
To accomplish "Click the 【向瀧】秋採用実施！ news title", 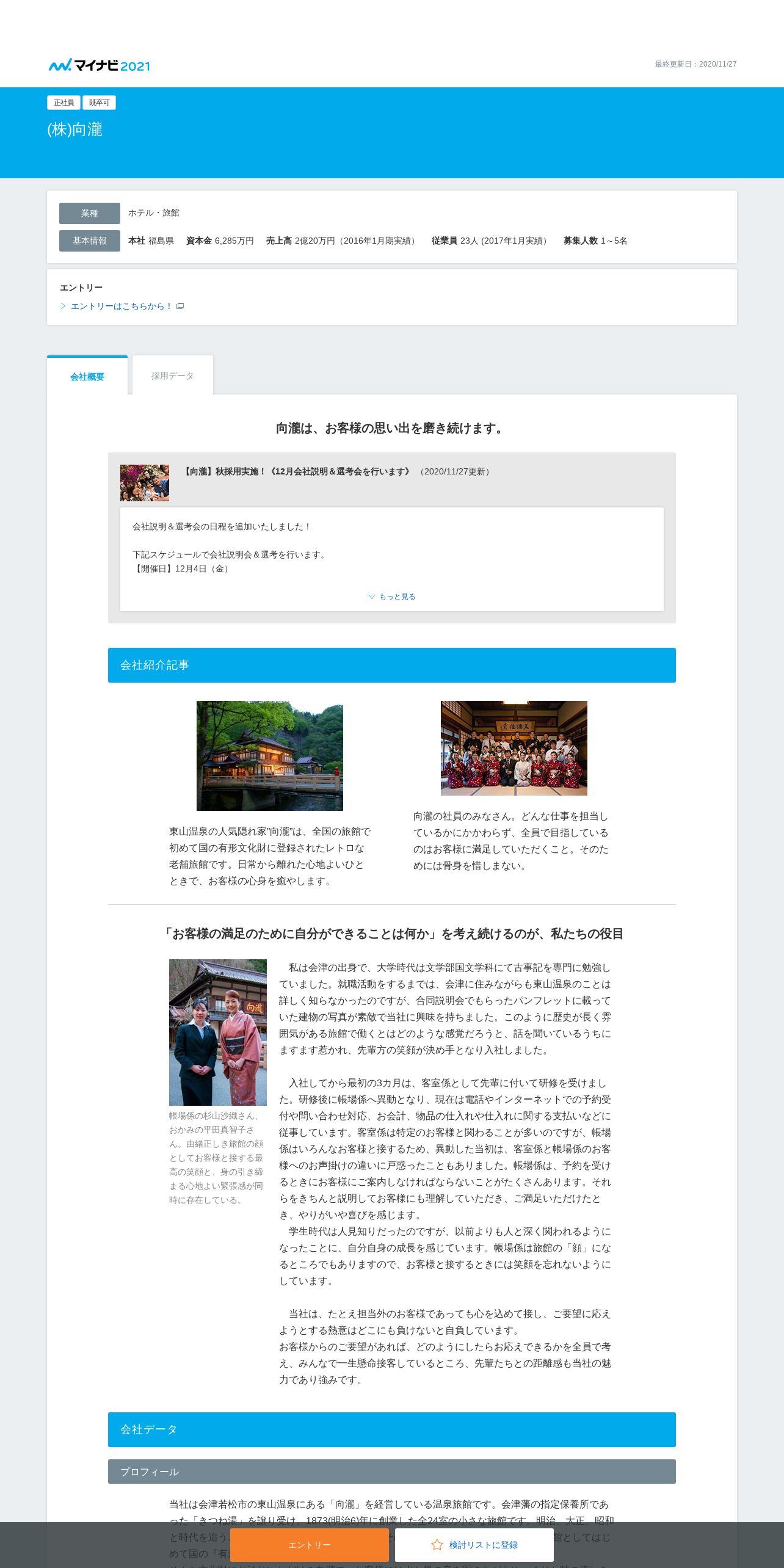I will [x=297, y=471].
